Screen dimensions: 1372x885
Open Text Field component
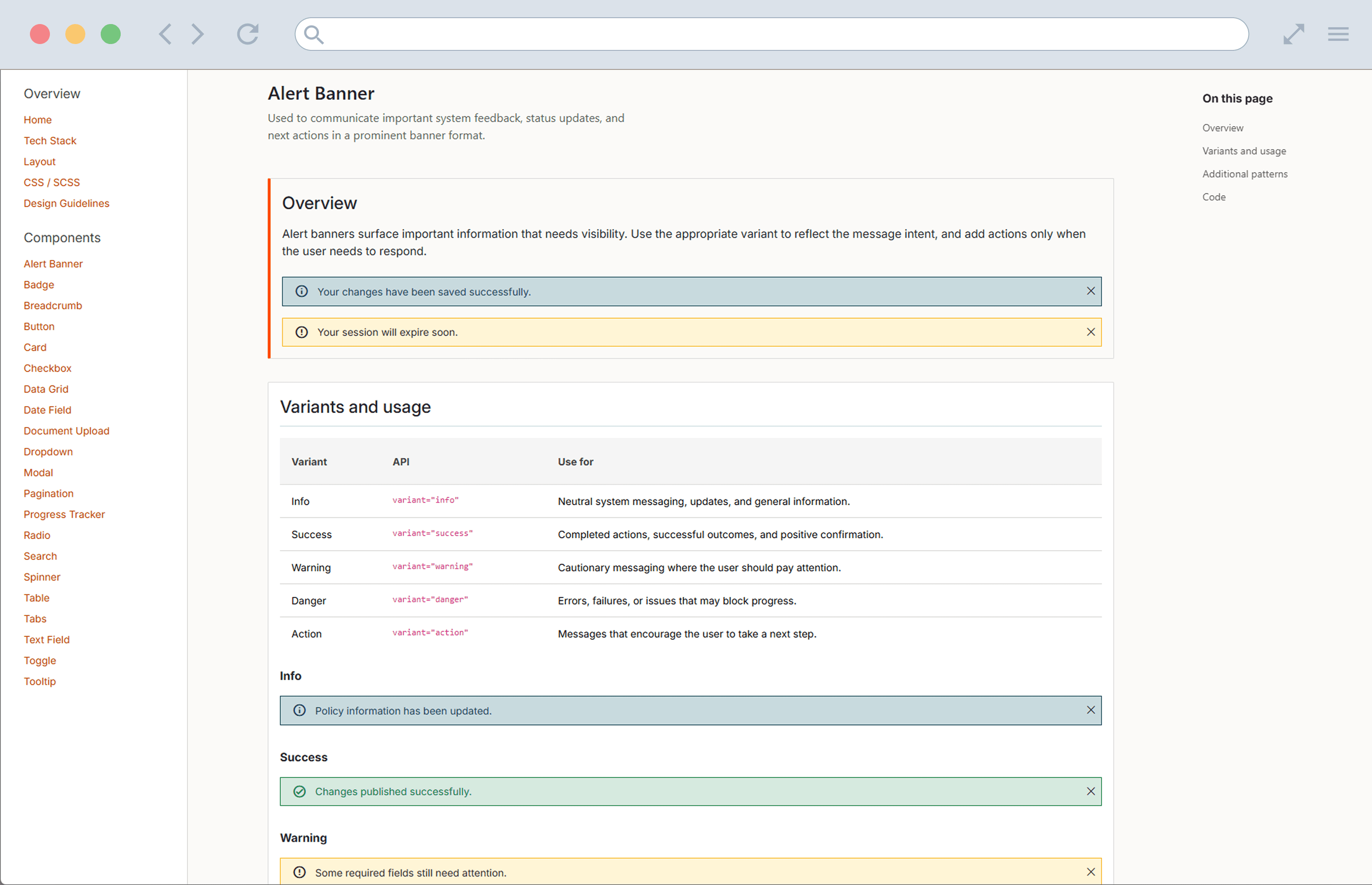tap(47, 639)
